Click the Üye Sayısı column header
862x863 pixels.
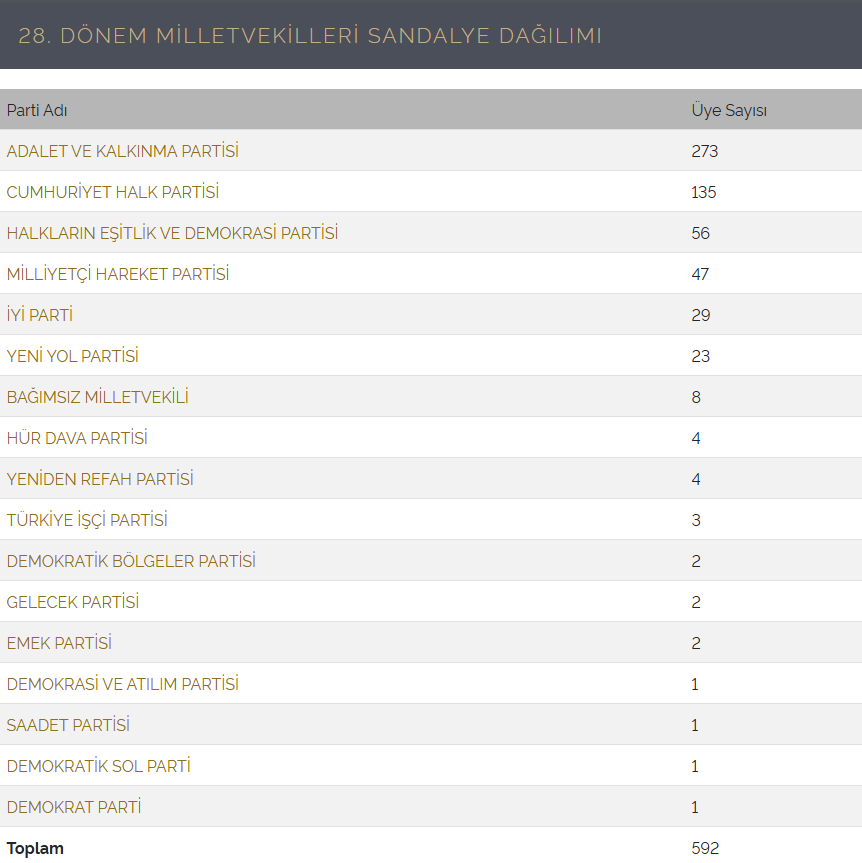pos(729,110)
